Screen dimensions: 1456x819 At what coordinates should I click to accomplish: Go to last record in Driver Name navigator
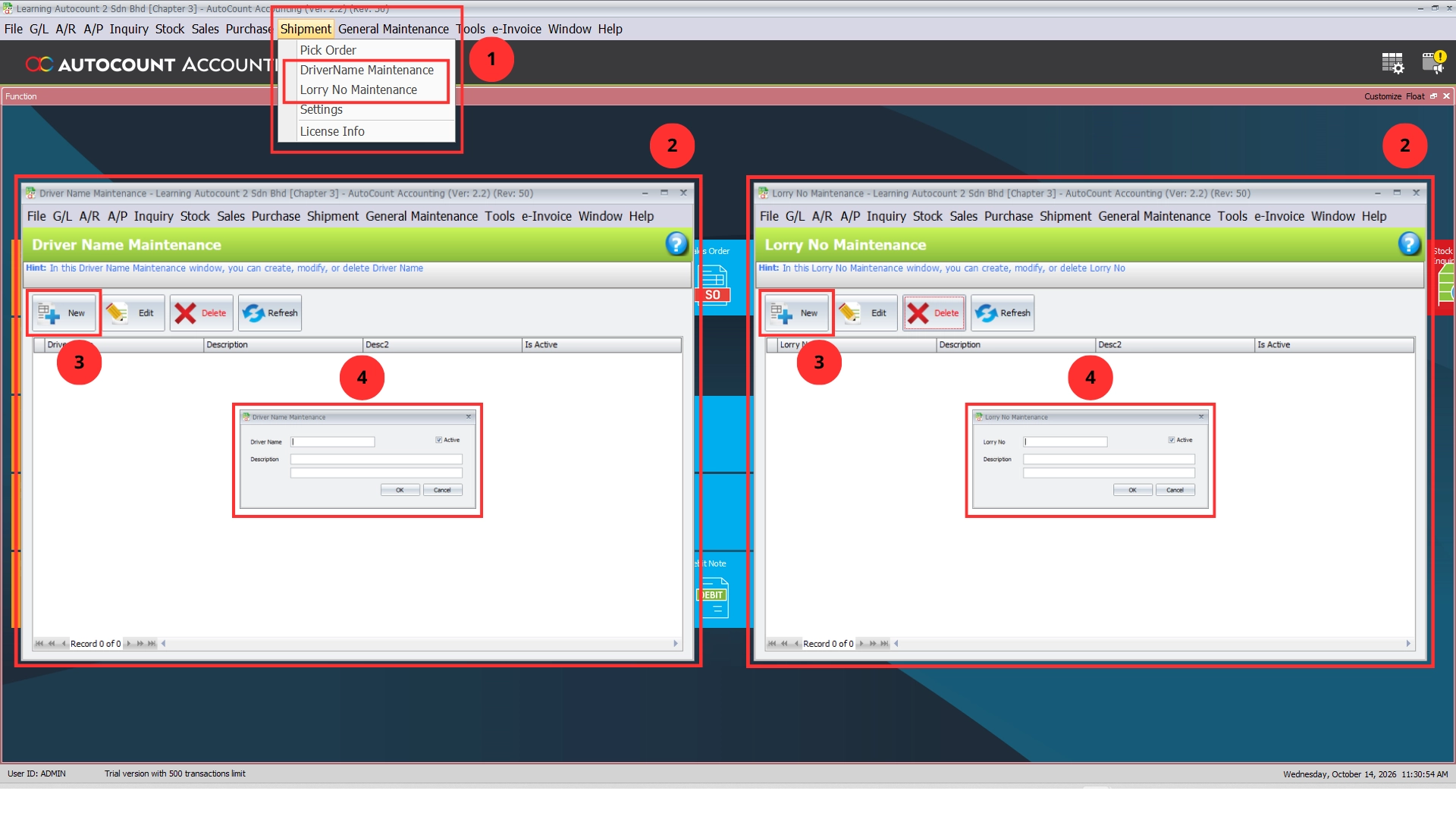152,644
